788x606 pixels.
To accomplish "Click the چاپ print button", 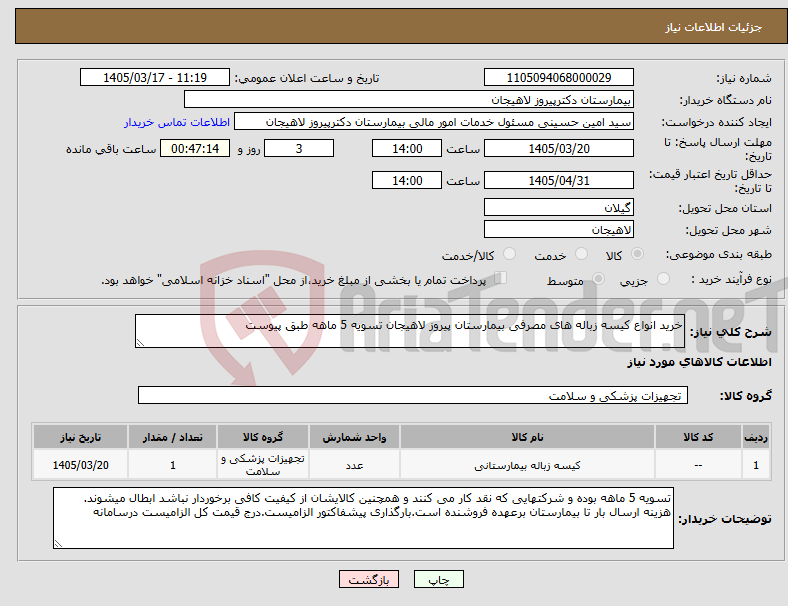I will pyautogui.click(x=439, y=579).
